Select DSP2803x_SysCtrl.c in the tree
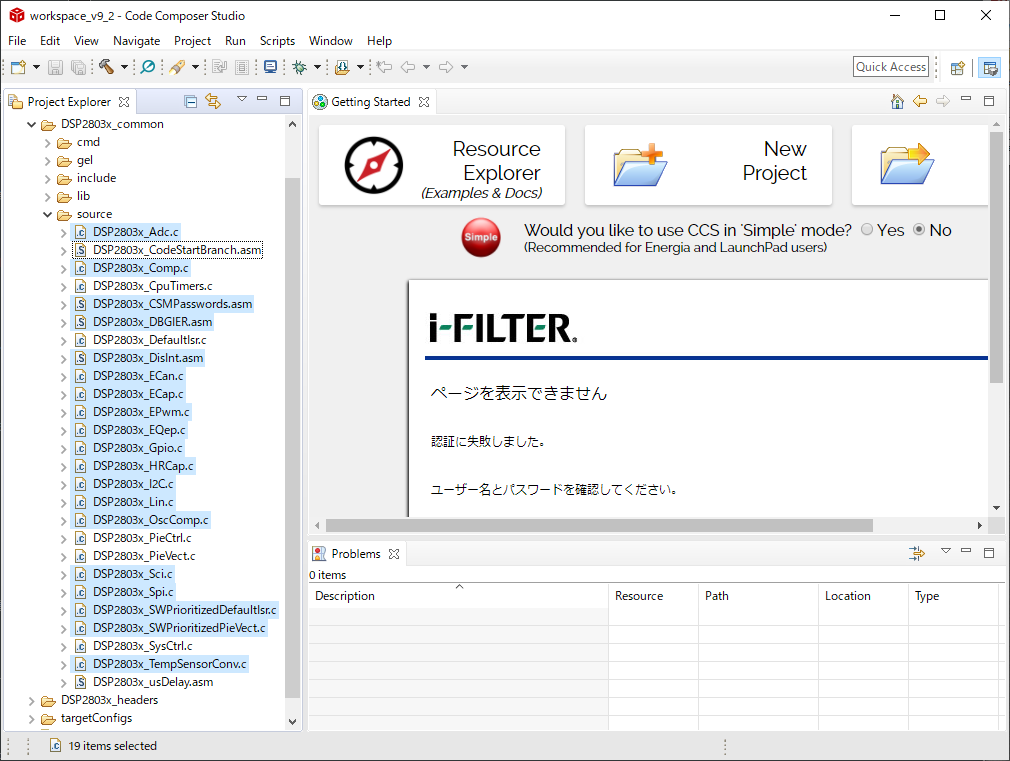Screen dimensions: 1010x761 pos(142,646)
